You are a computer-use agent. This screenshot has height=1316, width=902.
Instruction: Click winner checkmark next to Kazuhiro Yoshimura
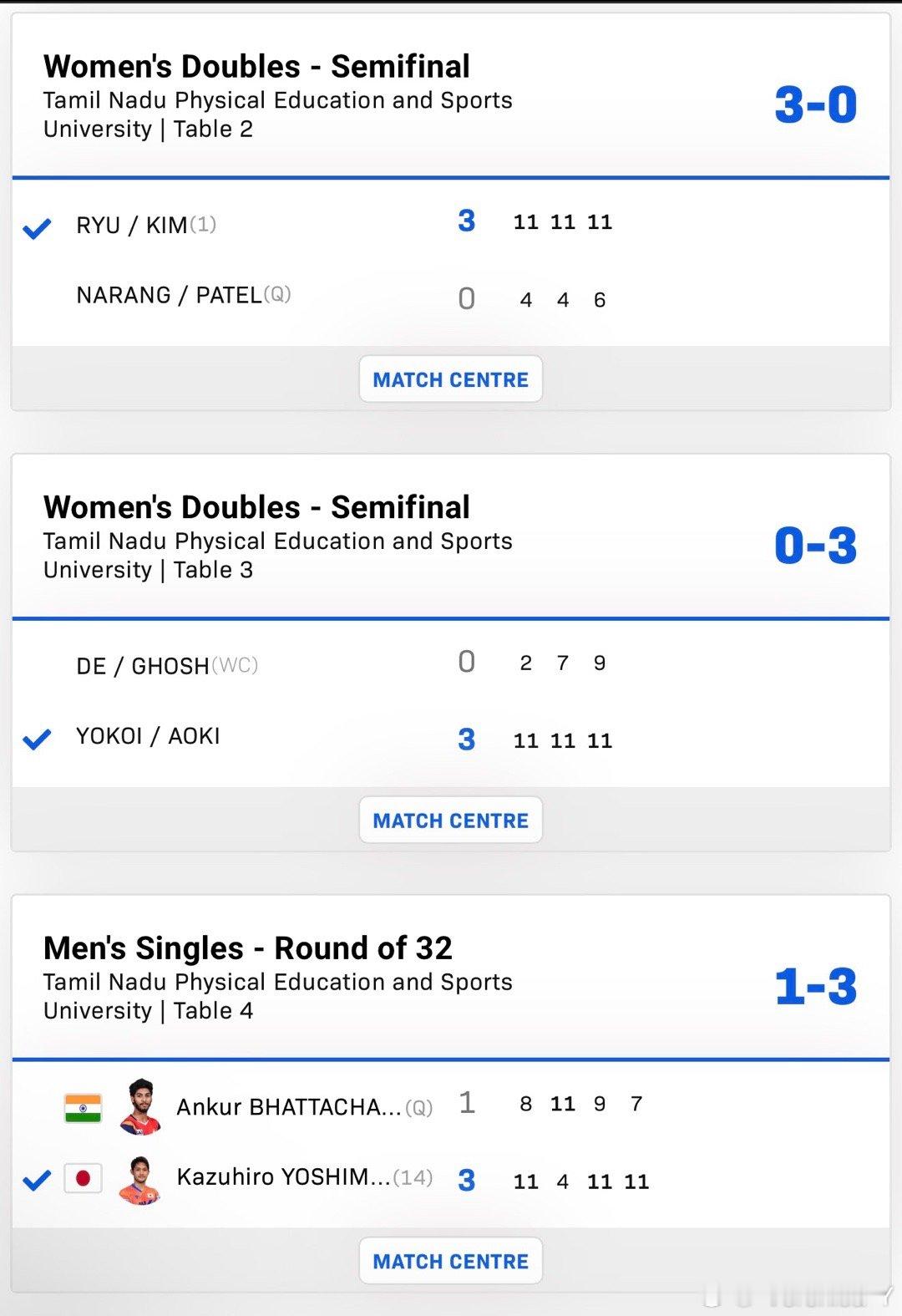[37, 1180]
